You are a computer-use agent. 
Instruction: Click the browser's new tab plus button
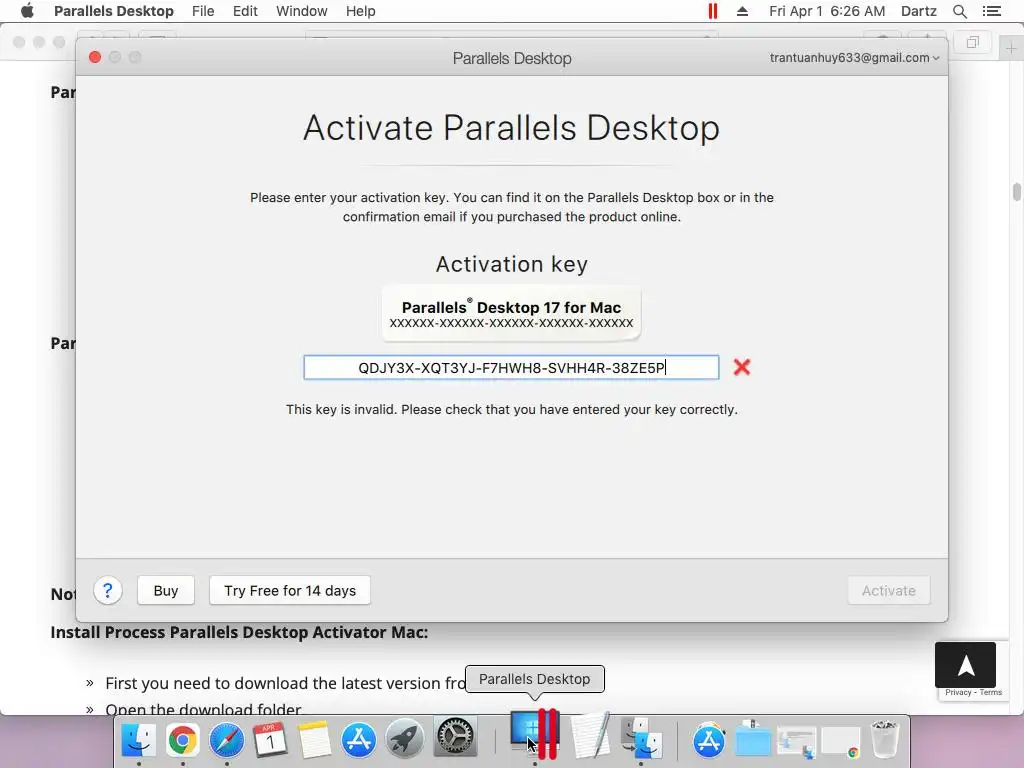pyautogui.click(x=1011, y=48)
